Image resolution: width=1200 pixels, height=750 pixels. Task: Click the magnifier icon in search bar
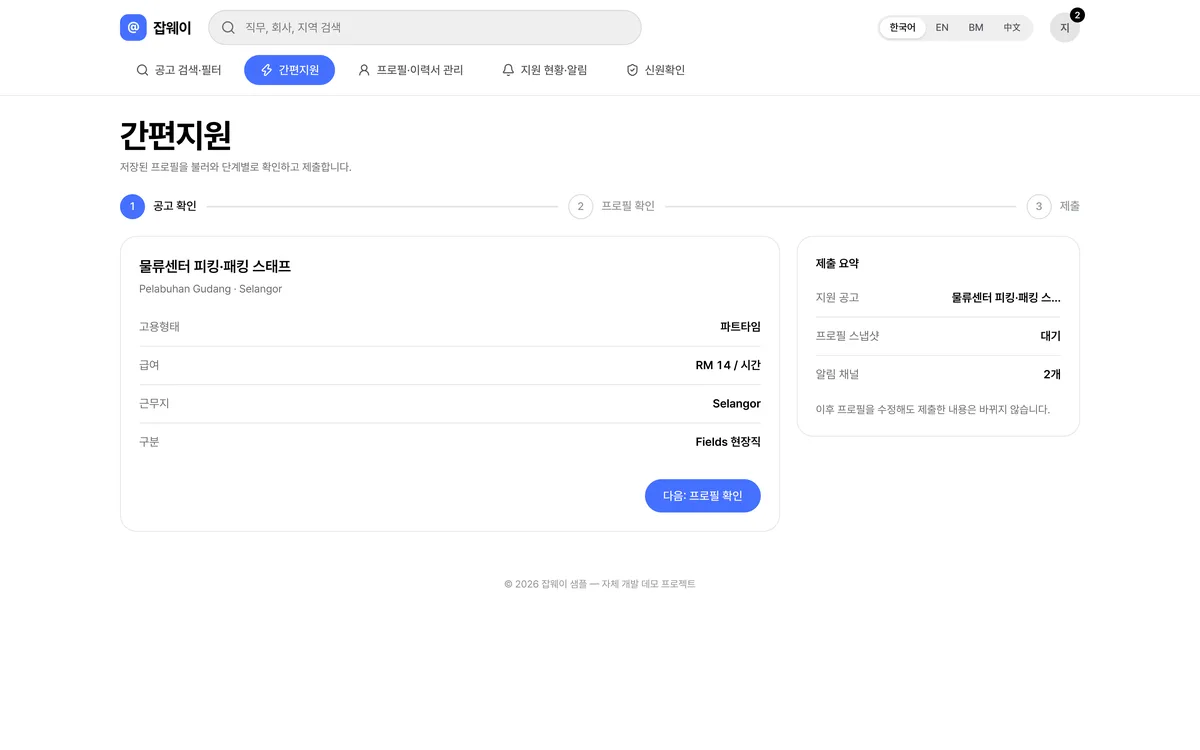228,28
